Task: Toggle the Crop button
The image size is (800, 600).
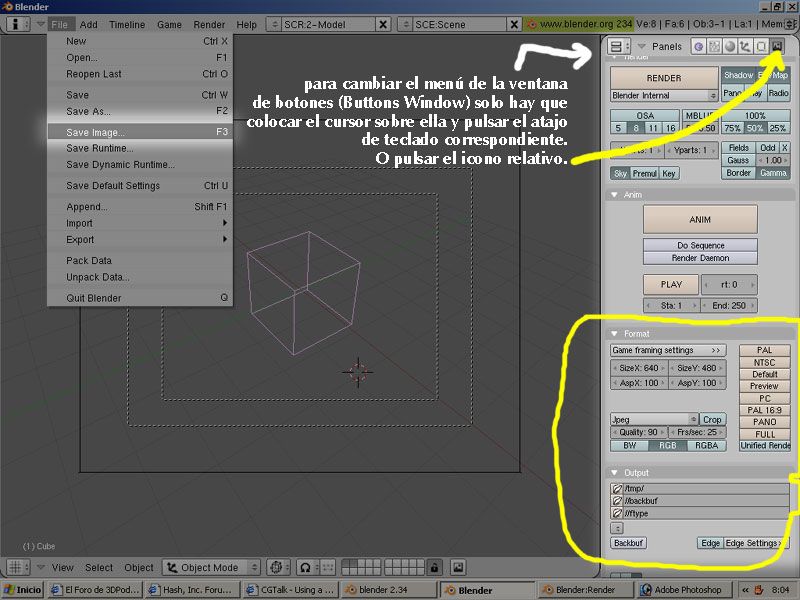Action: coord(712,419)
